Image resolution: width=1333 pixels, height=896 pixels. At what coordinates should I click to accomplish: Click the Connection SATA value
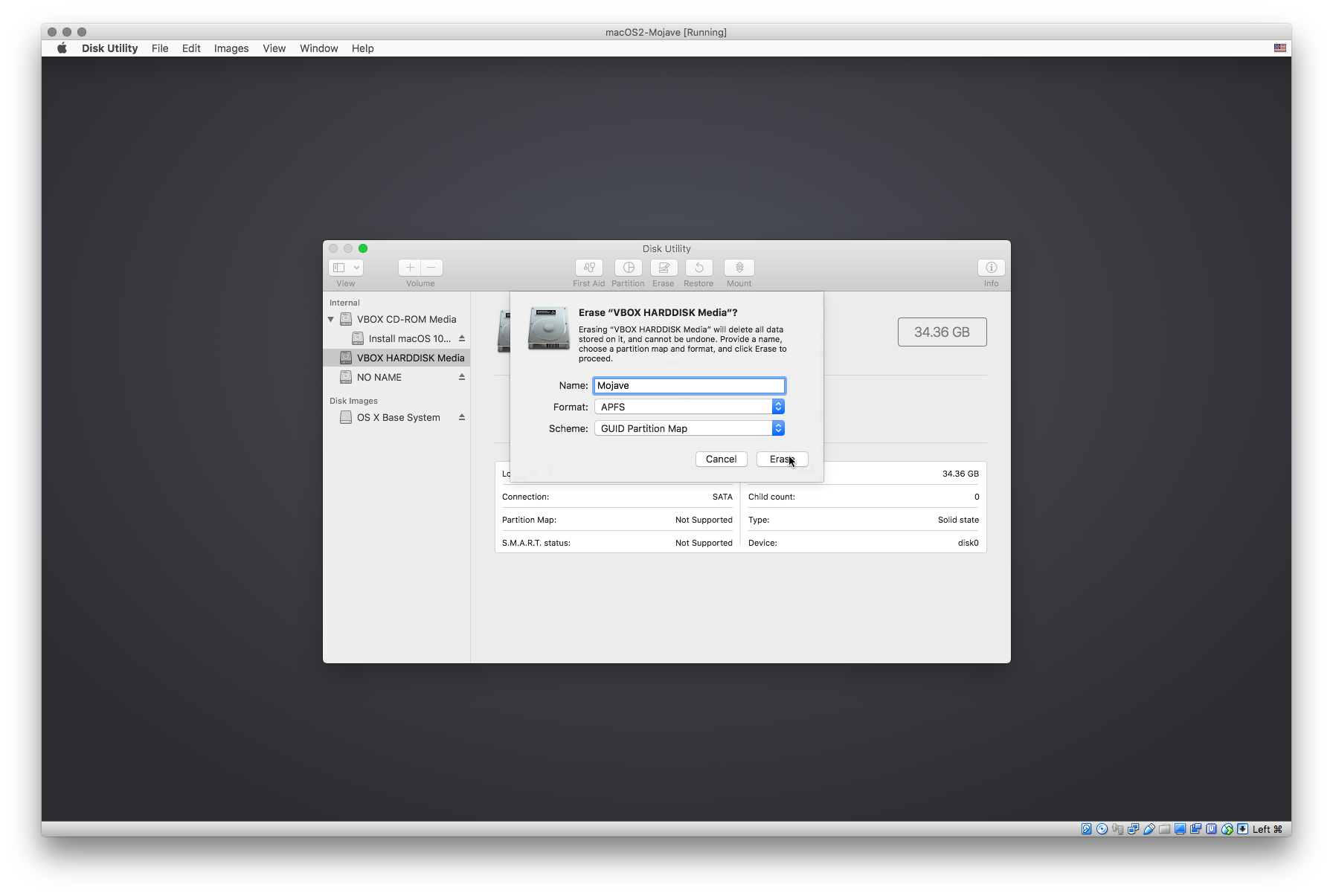point(722,497)
